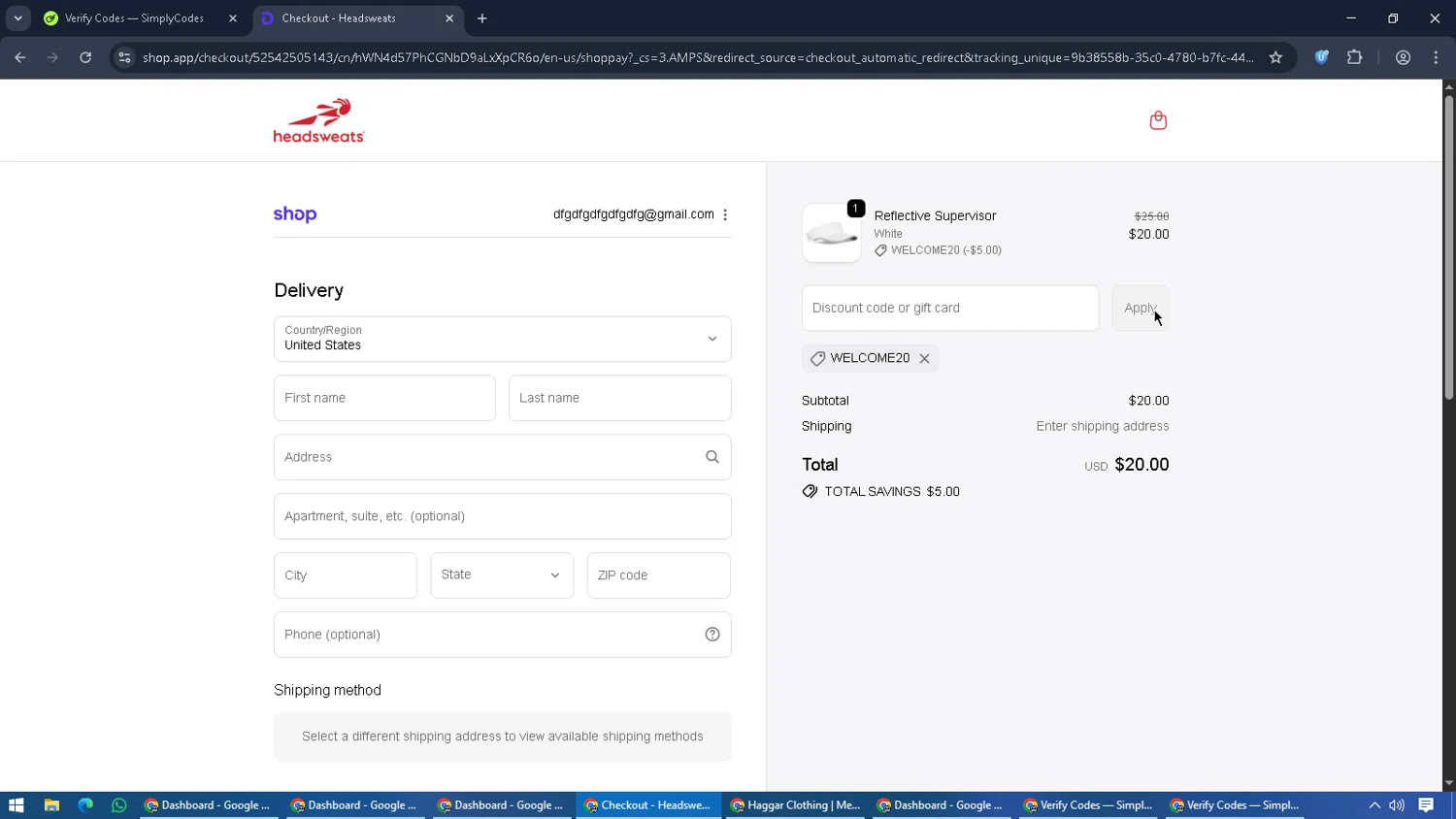
Task: Open the tab search dropdown arrow
Action: (x=17, y=18)
